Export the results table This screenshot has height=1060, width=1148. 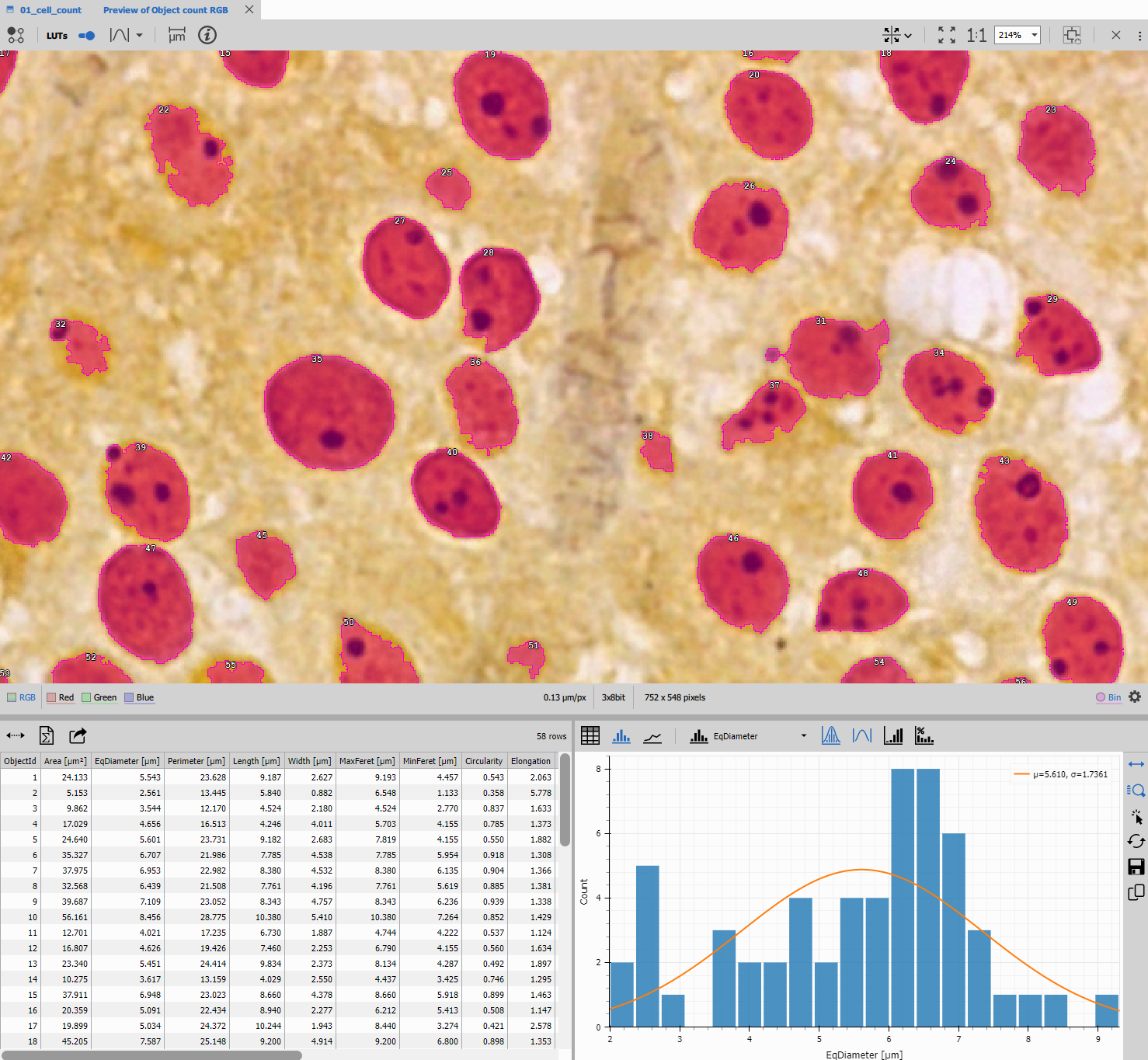78,735
